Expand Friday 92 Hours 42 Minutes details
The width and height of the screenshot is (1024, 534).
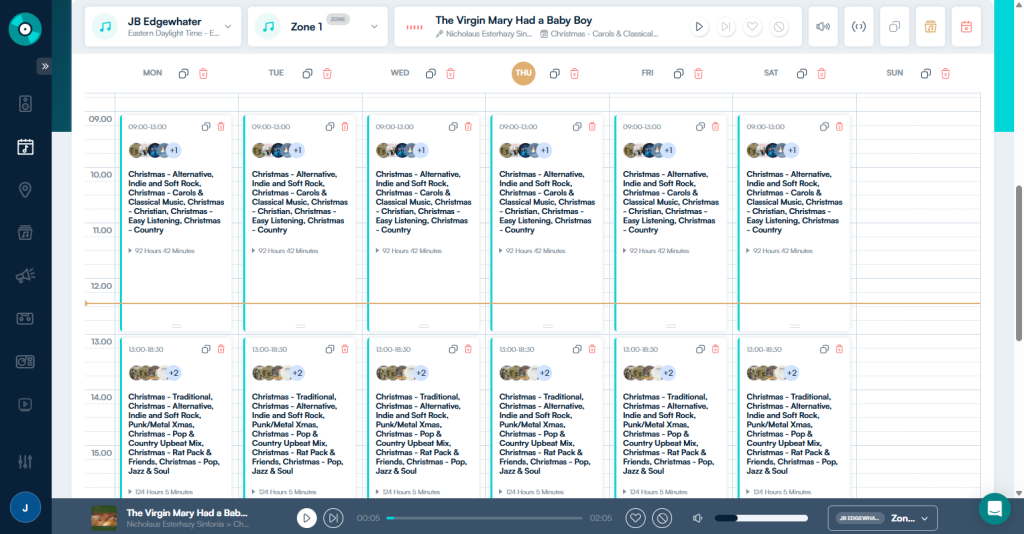click(656, 251)
